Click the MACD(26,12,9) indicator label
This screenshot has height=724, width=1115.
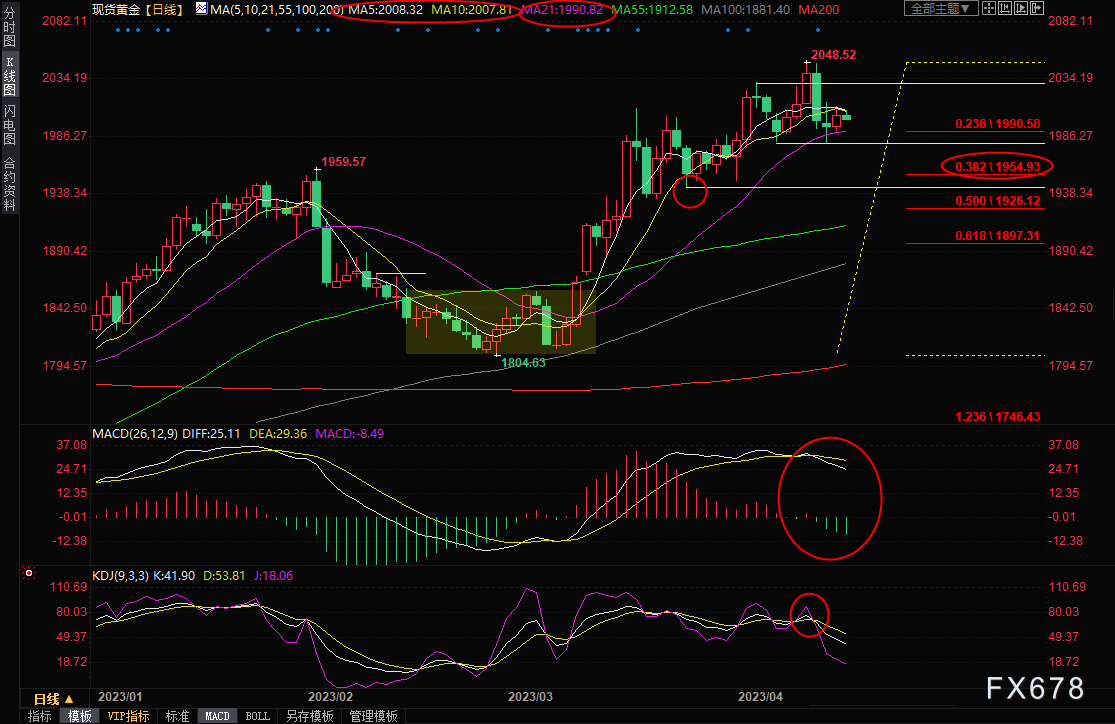(135, 434)
